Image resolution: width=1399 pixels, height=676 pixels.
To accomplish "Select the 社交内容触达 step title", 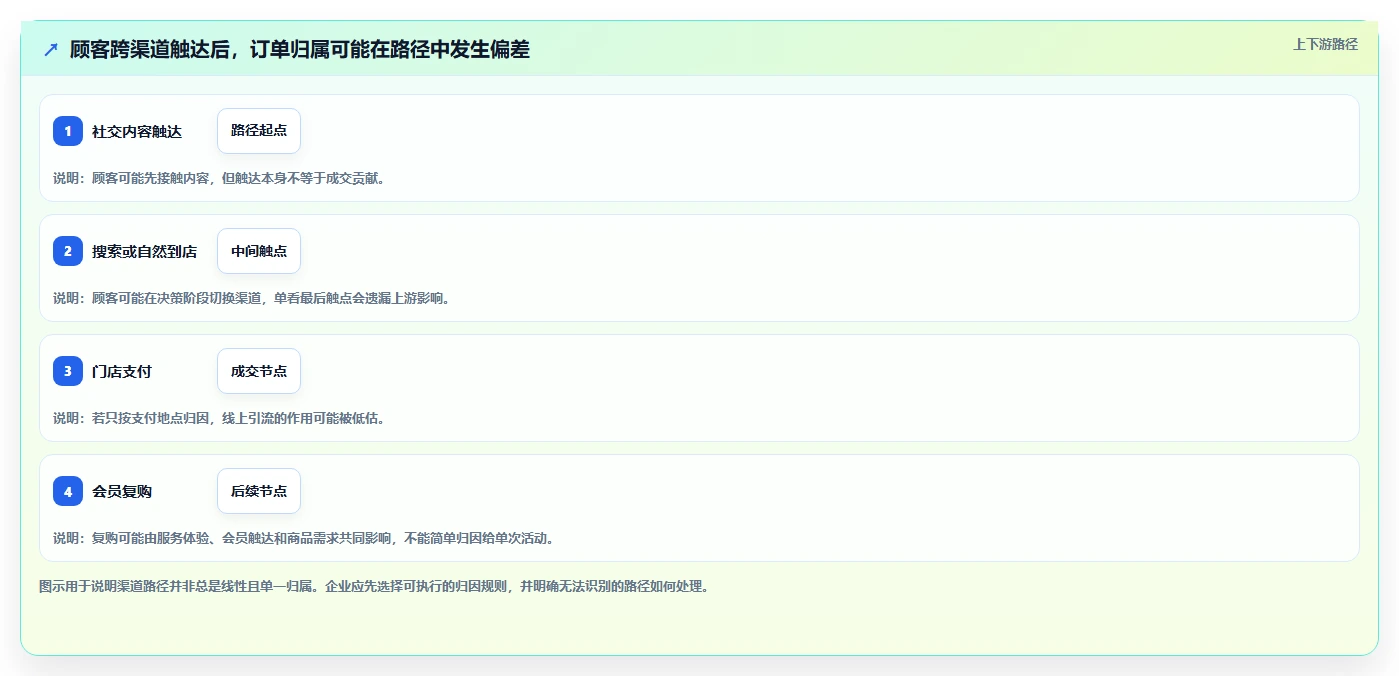I will [137, 131].
